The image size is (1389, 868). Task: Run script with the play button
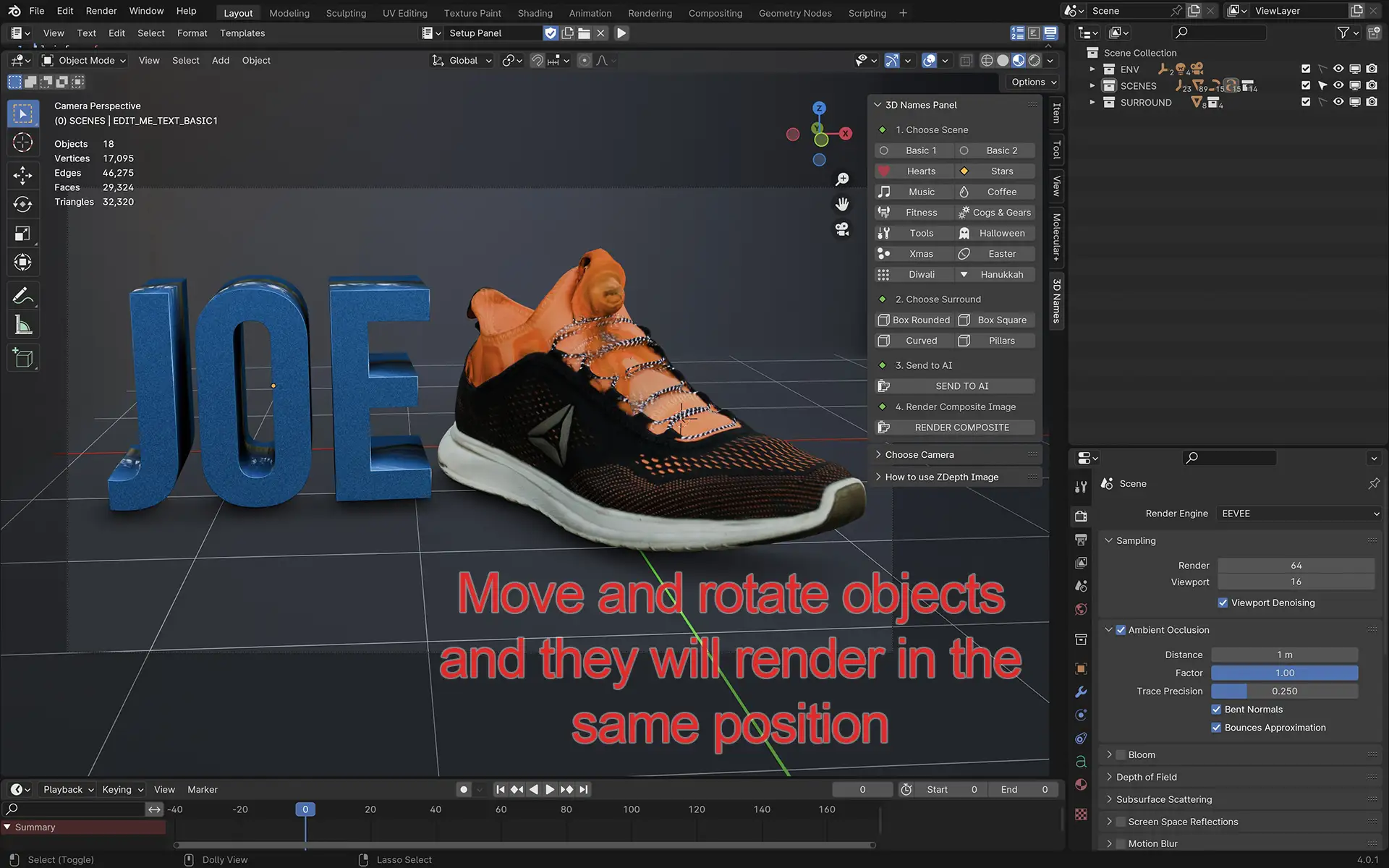[621, 33]
